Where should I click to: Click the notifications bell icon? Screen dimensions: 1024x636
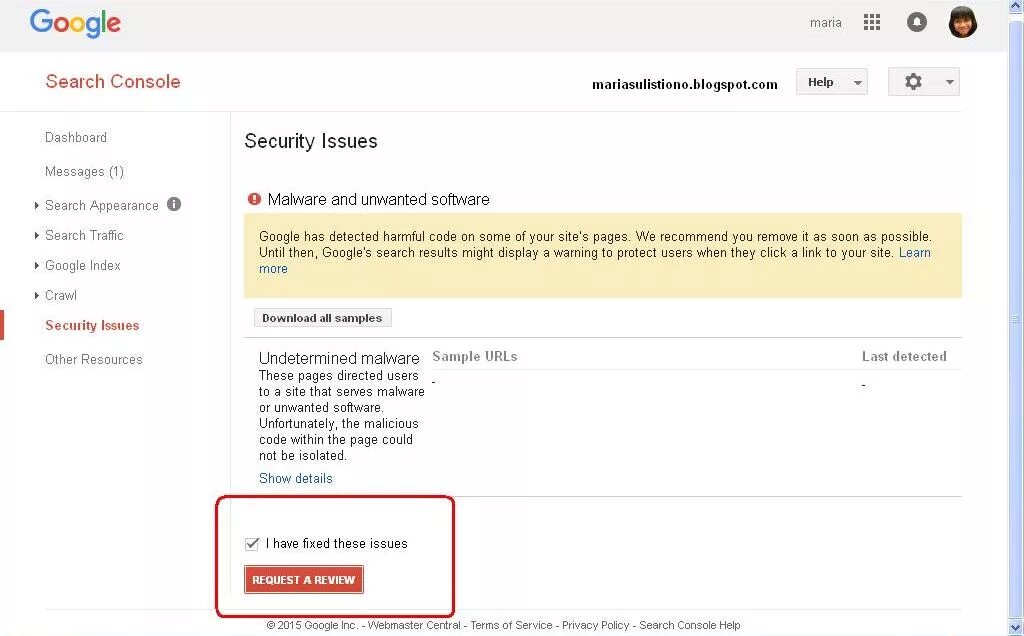pyautogui.click(x=916, y=22)
